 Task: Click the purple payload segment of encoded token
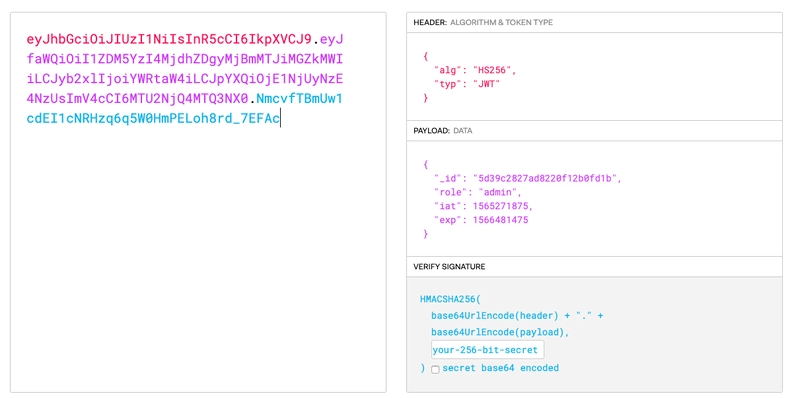pos(185,68)
